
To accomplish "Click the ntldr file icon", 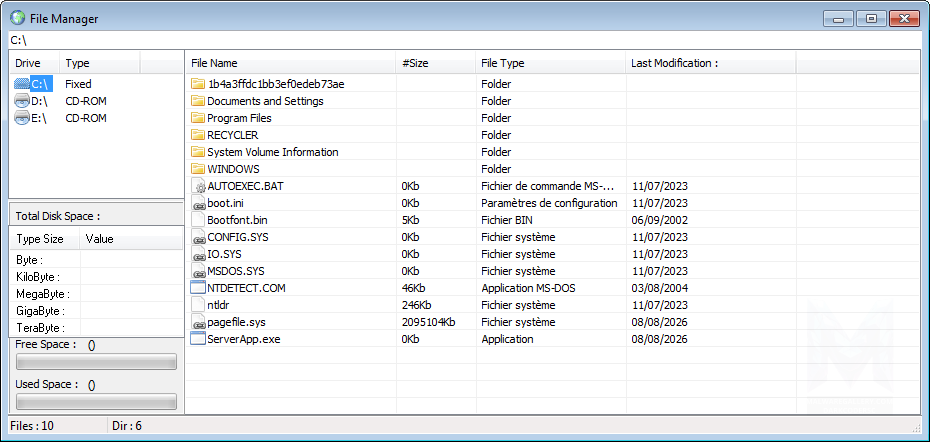I will (198, 305).
